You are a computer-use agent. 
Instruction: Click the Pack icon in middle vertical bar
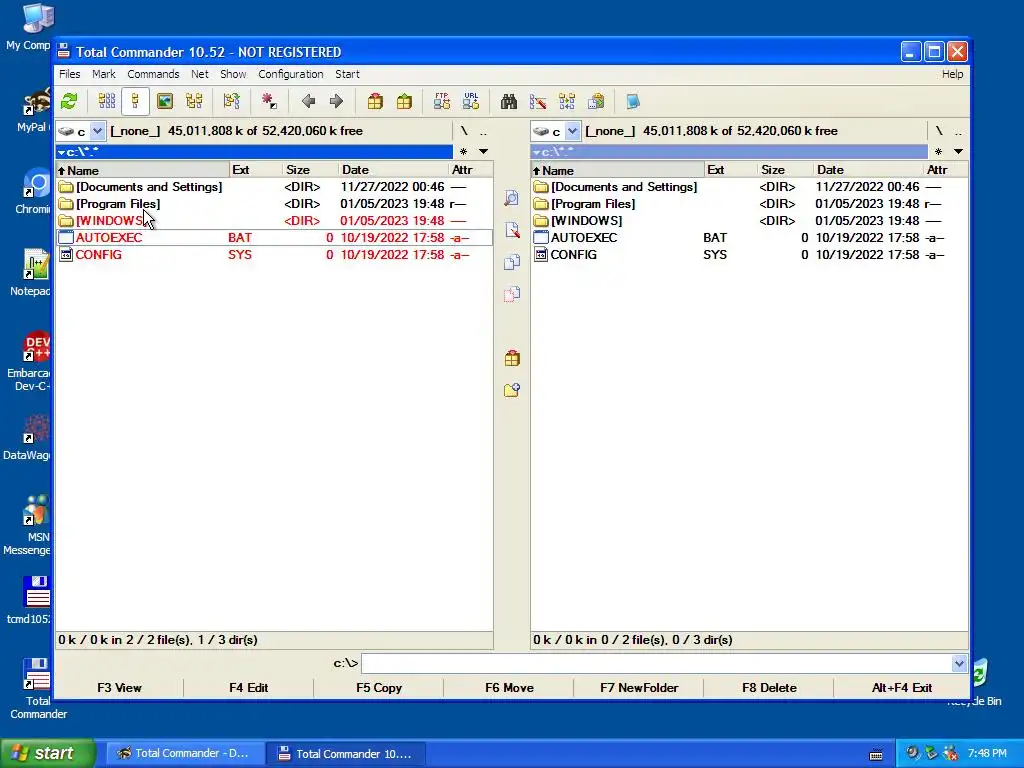511,358
